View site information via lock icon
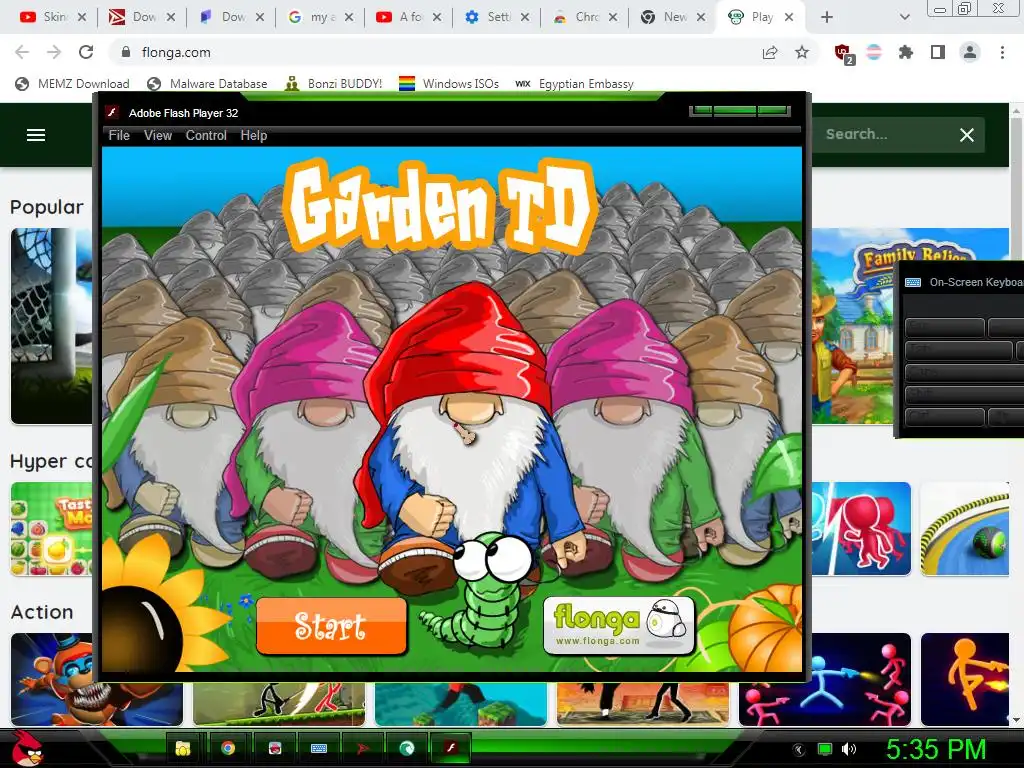 (x=126, y=52)
